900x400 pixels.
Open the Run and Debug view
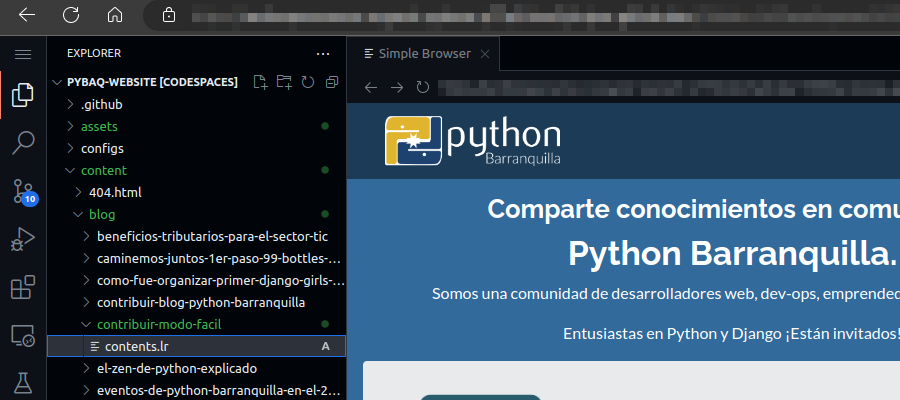[x=23, y=239]
